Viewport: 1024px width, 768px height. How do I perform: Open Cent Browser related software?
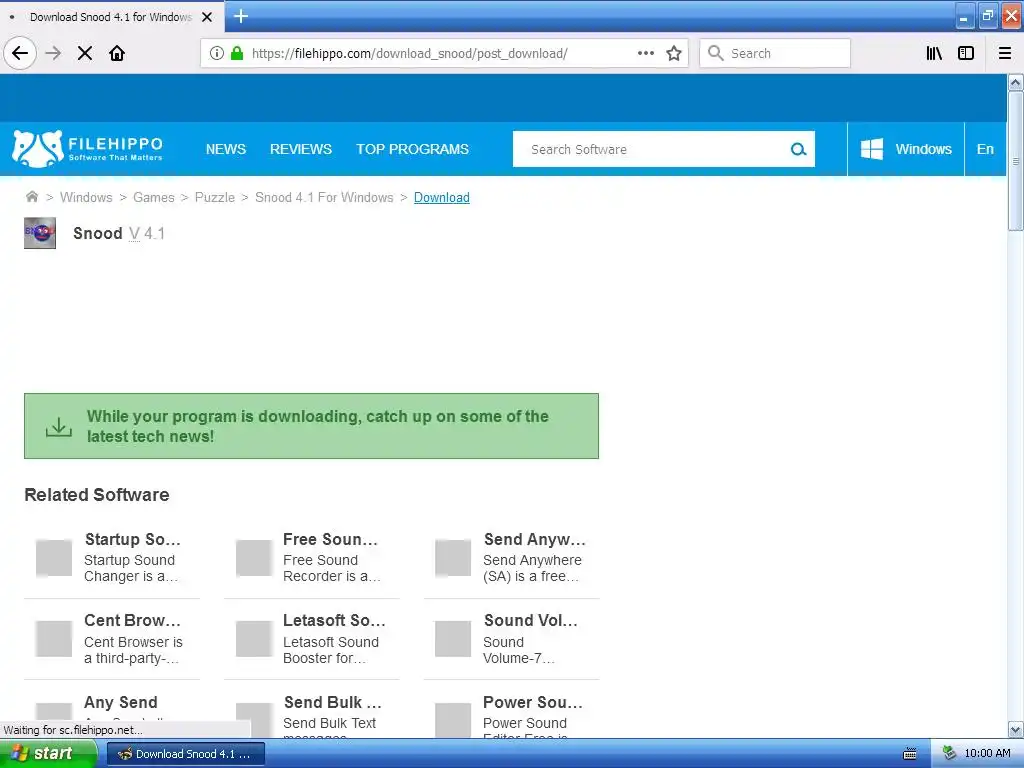[x=112, y=639]
